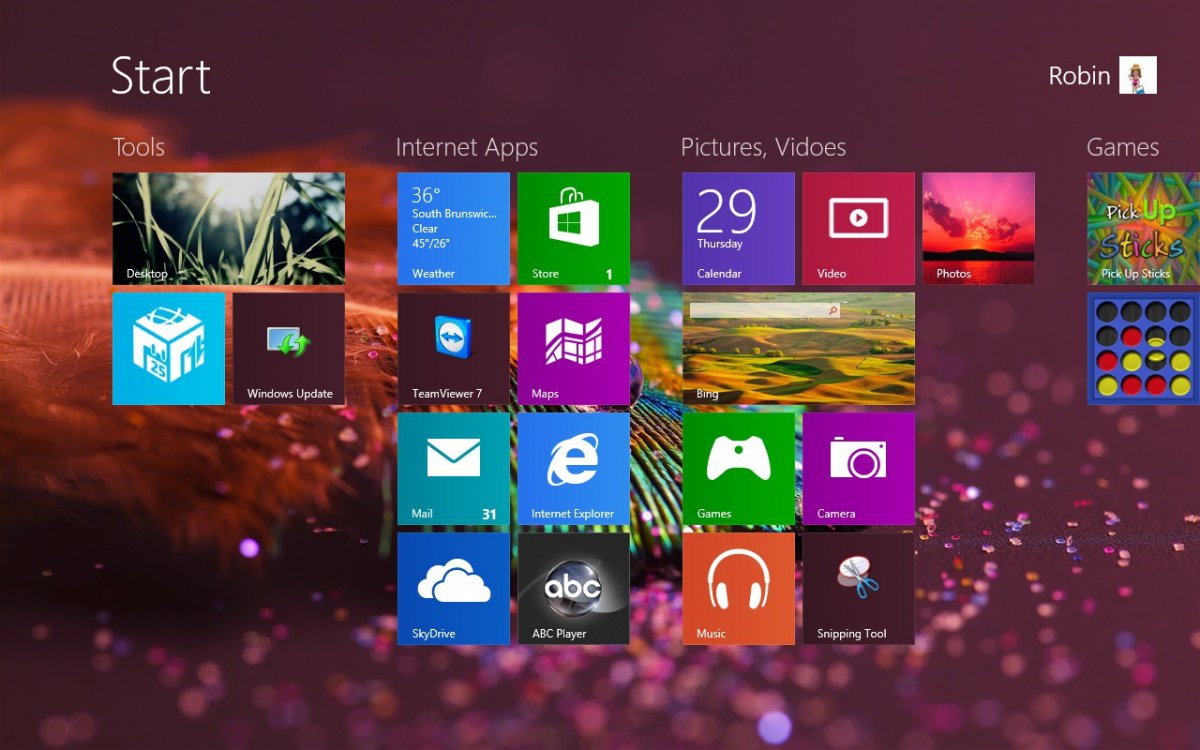1200x750 pixels.
Task: Open the Mail tile
Action: 453,468
